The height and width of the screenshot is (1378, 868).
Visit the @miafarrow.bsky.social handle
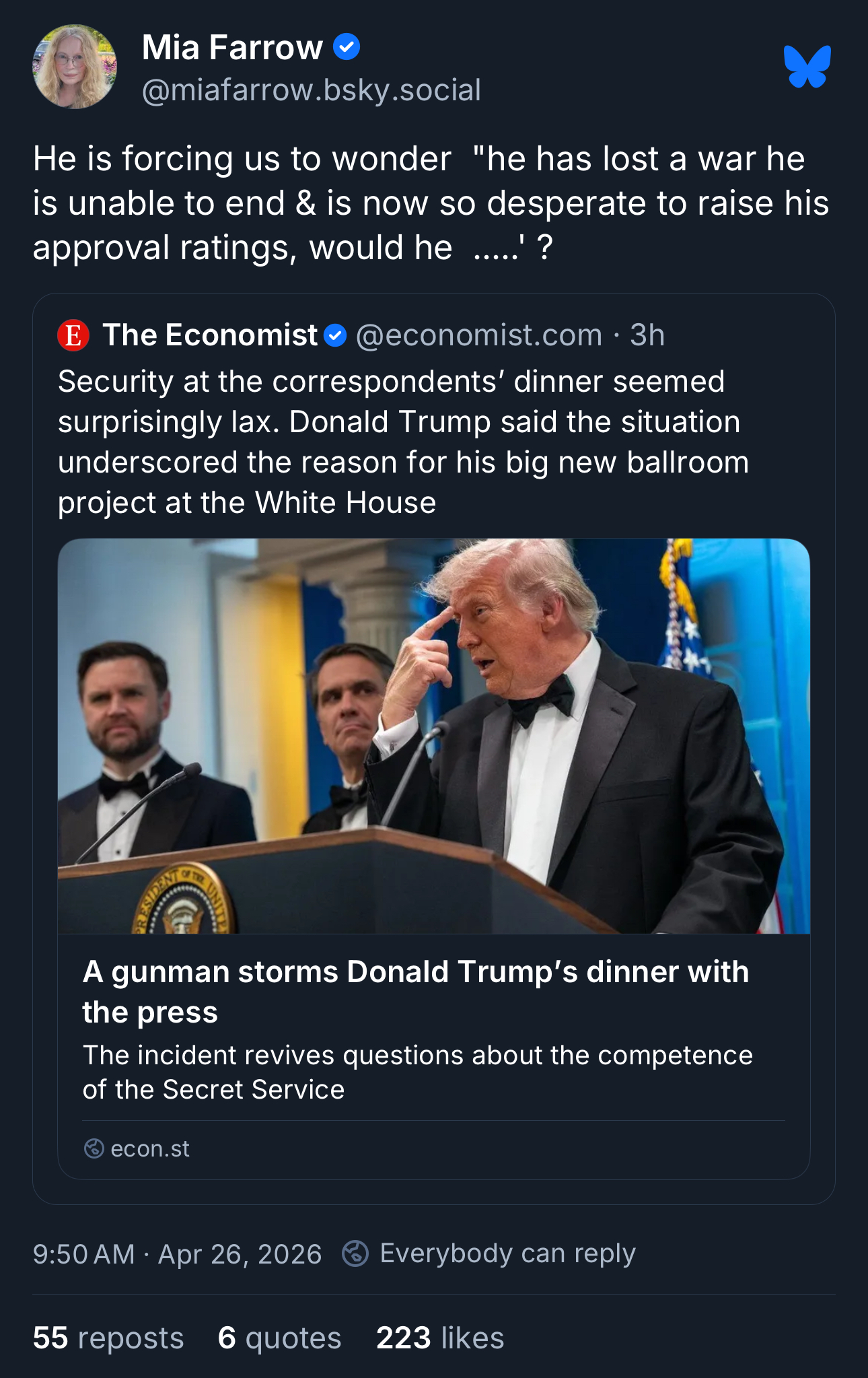tap(312, 90)
